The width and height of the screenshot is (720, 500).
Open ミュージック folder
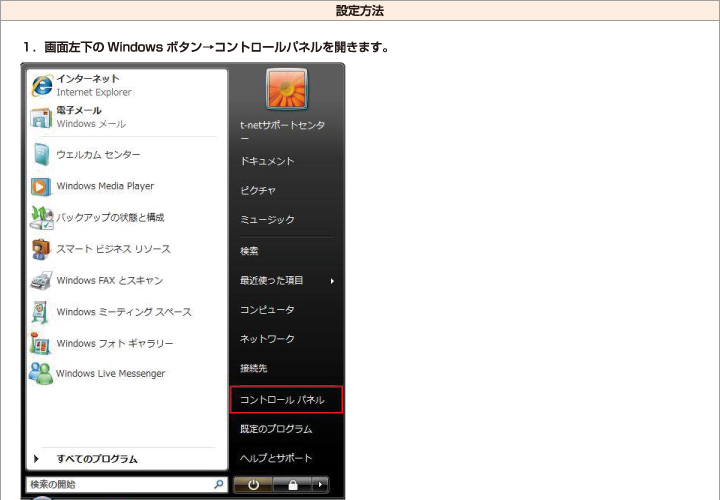point(267,220)
